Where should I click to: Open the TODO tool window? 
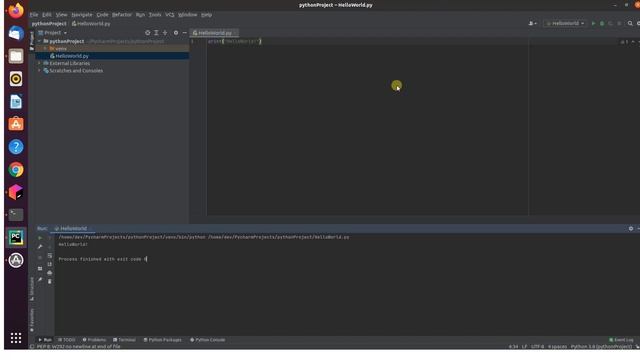(67, 340)
